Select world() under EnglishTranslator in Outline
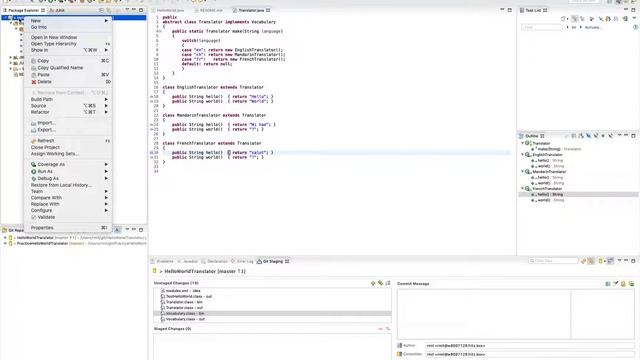Image resolution: width=640 pixels, height=360 pixels. 548,166
